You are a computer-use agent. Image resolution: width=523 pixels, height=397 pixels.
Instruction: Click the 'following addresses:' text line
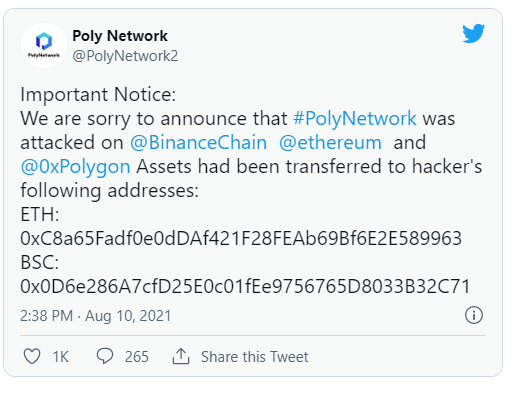click(109, 190)
